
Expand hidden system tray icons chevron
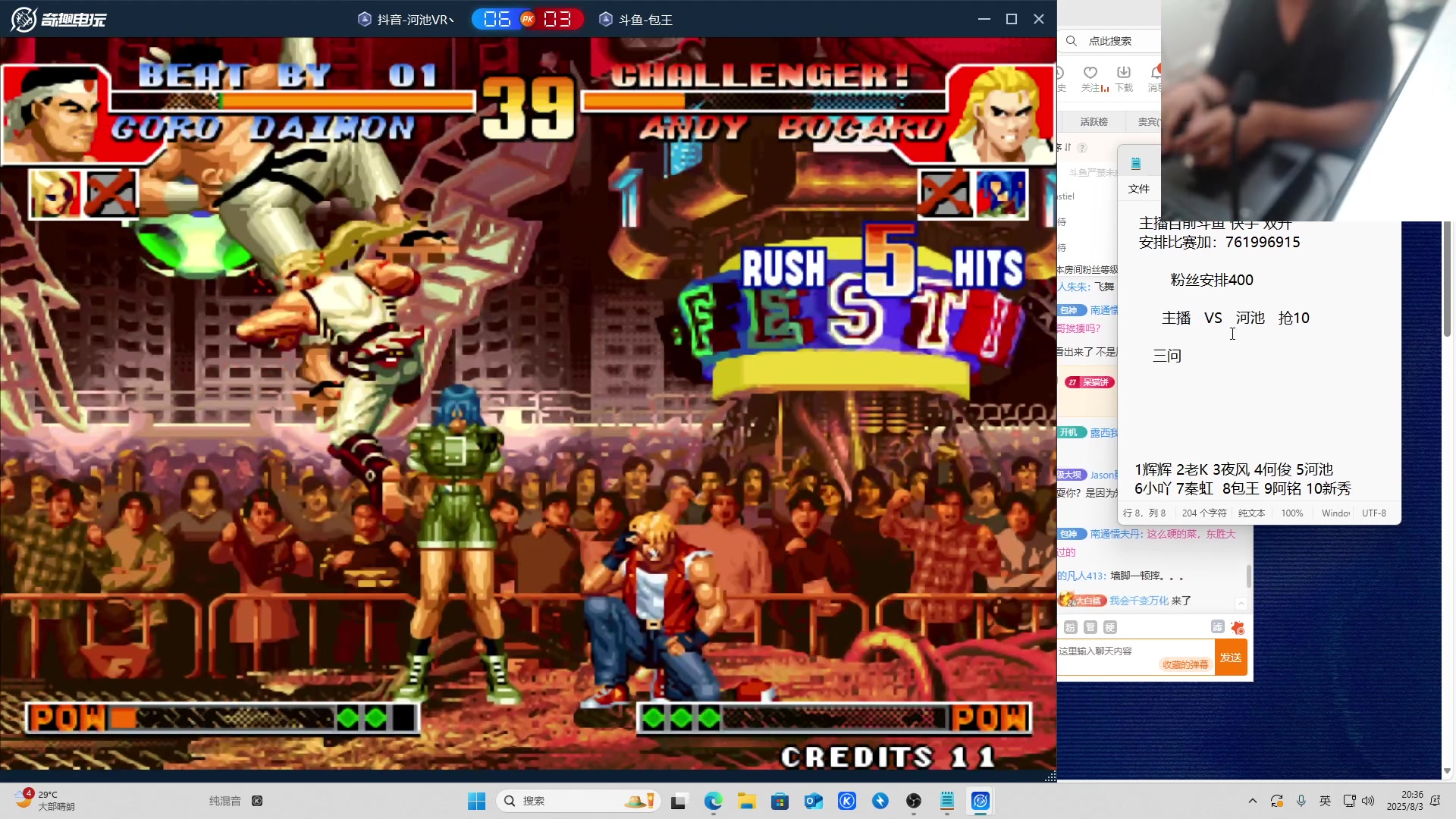pyautogui.click(x=1253, y=801)
